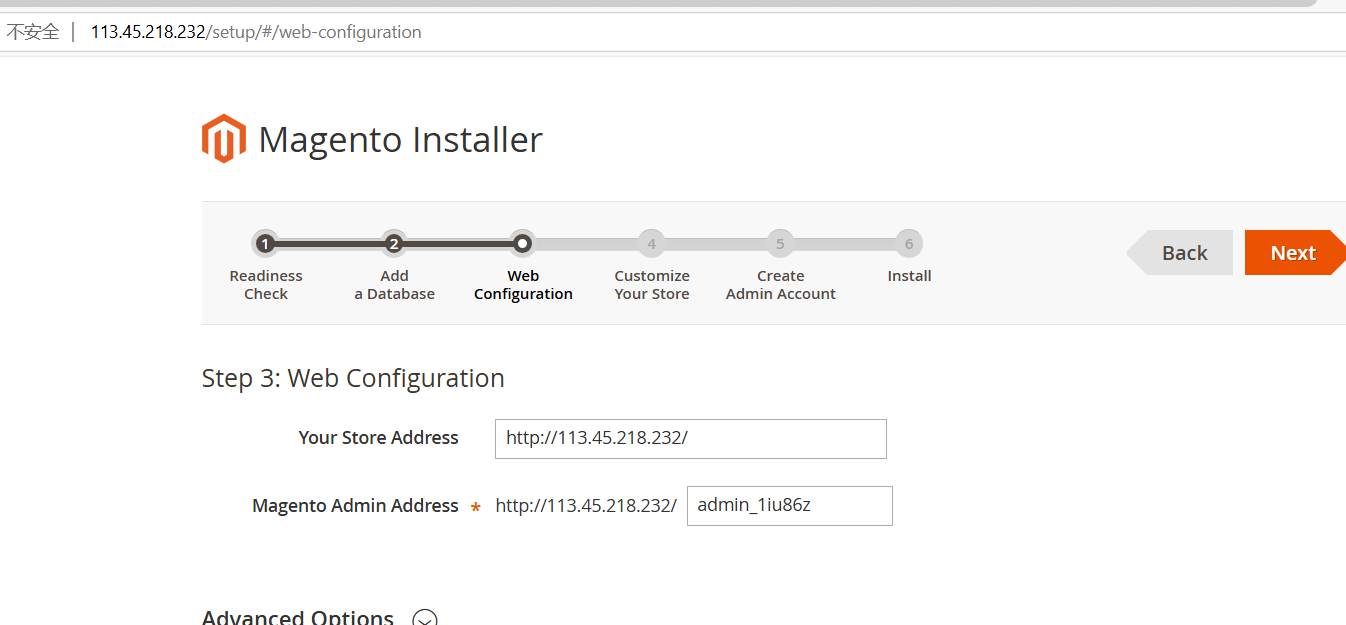Select step 3 Web Configuration

[522, 243]
